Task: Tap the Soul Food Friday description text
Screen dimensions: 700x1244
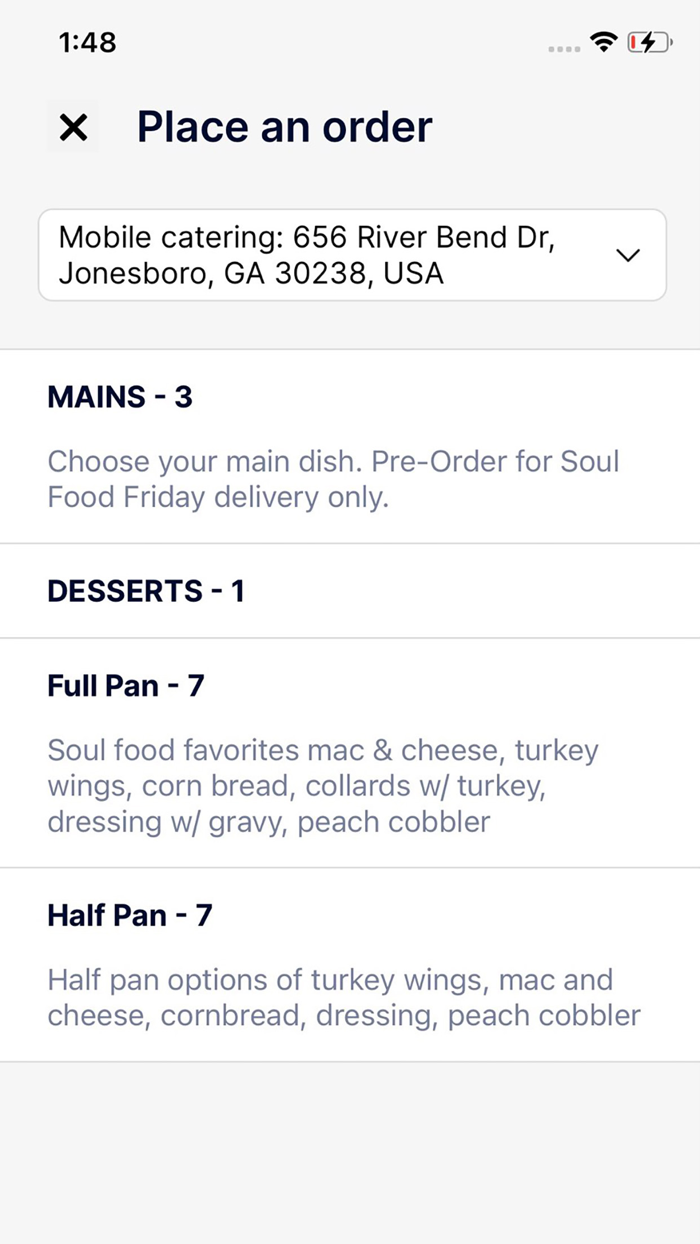Action: 334,478
